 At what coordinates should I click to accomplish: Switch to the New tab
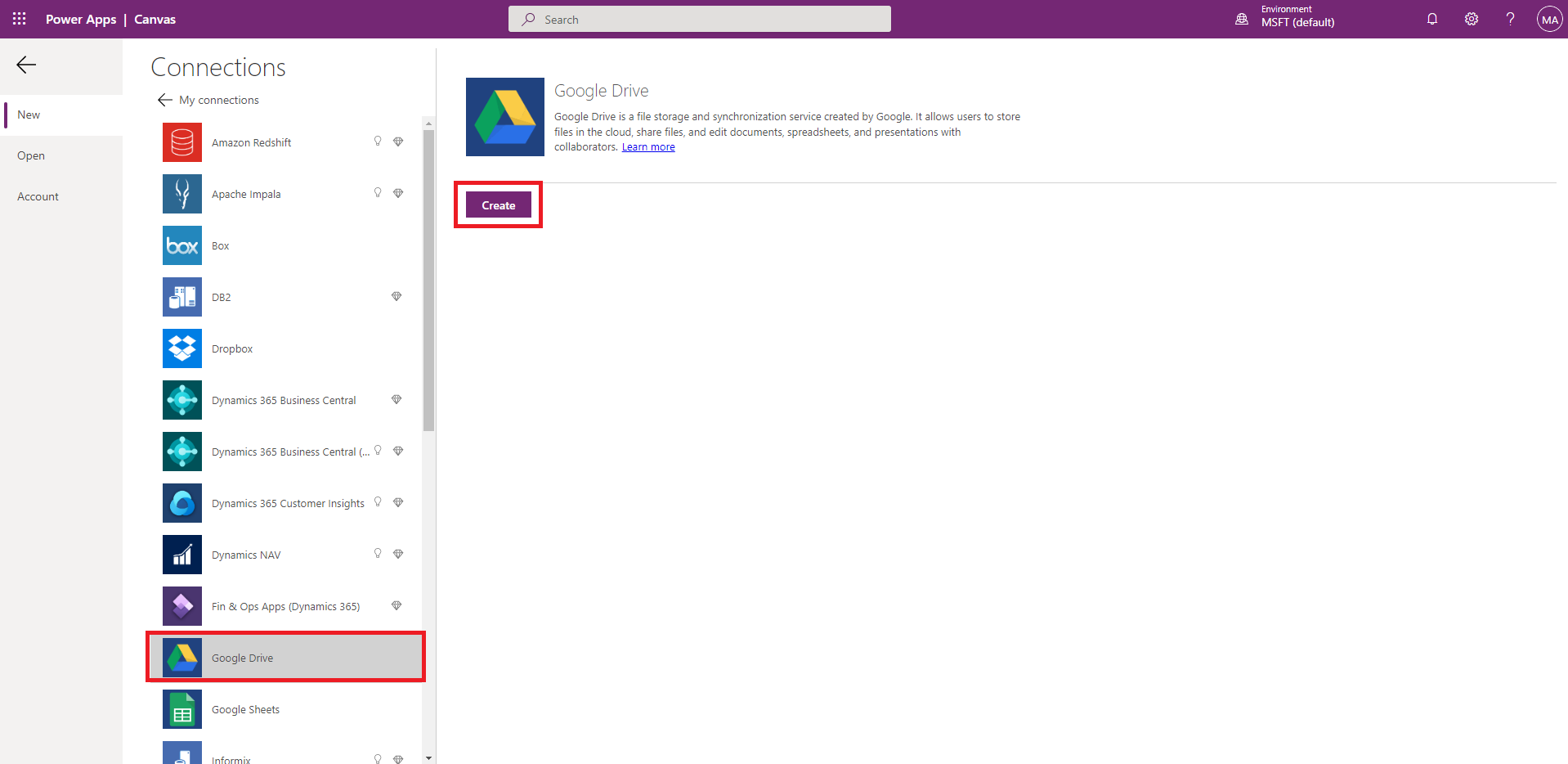(29, 115)
